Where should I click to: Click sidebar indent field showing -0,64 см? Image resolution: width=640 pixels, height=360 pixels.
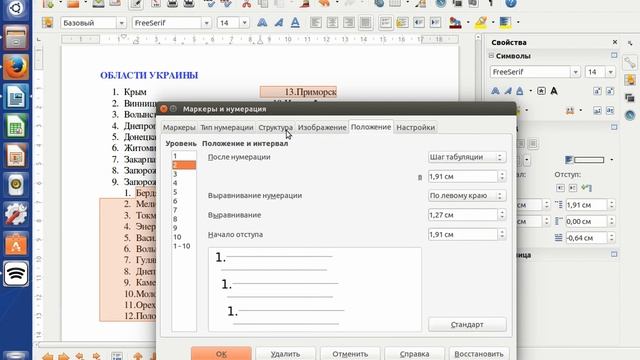[586, 238]
